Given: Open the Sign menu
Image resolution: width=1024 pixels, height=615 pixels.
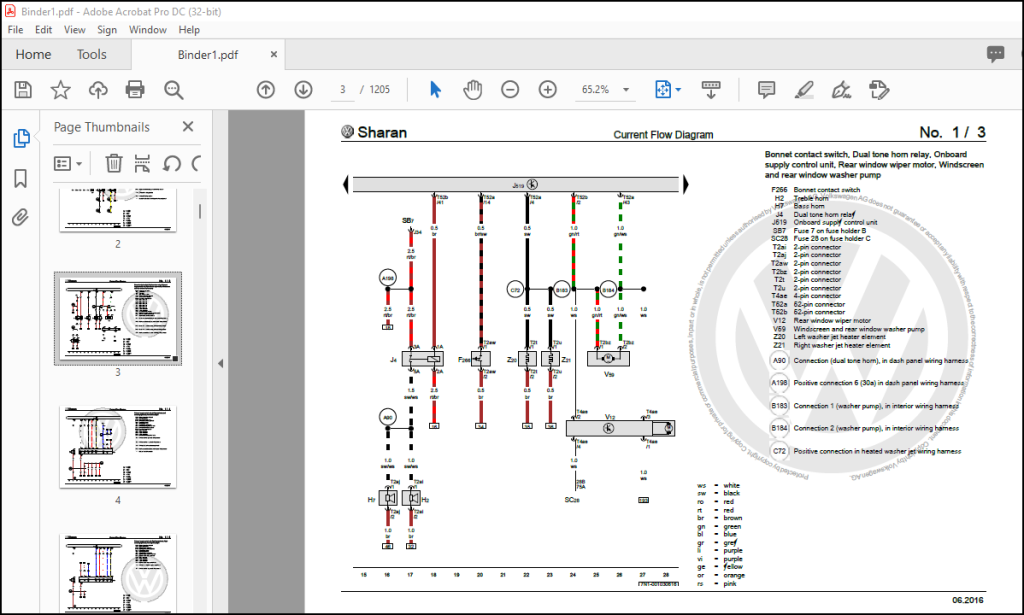Looking at the screenshot, I should click(106, 29).
